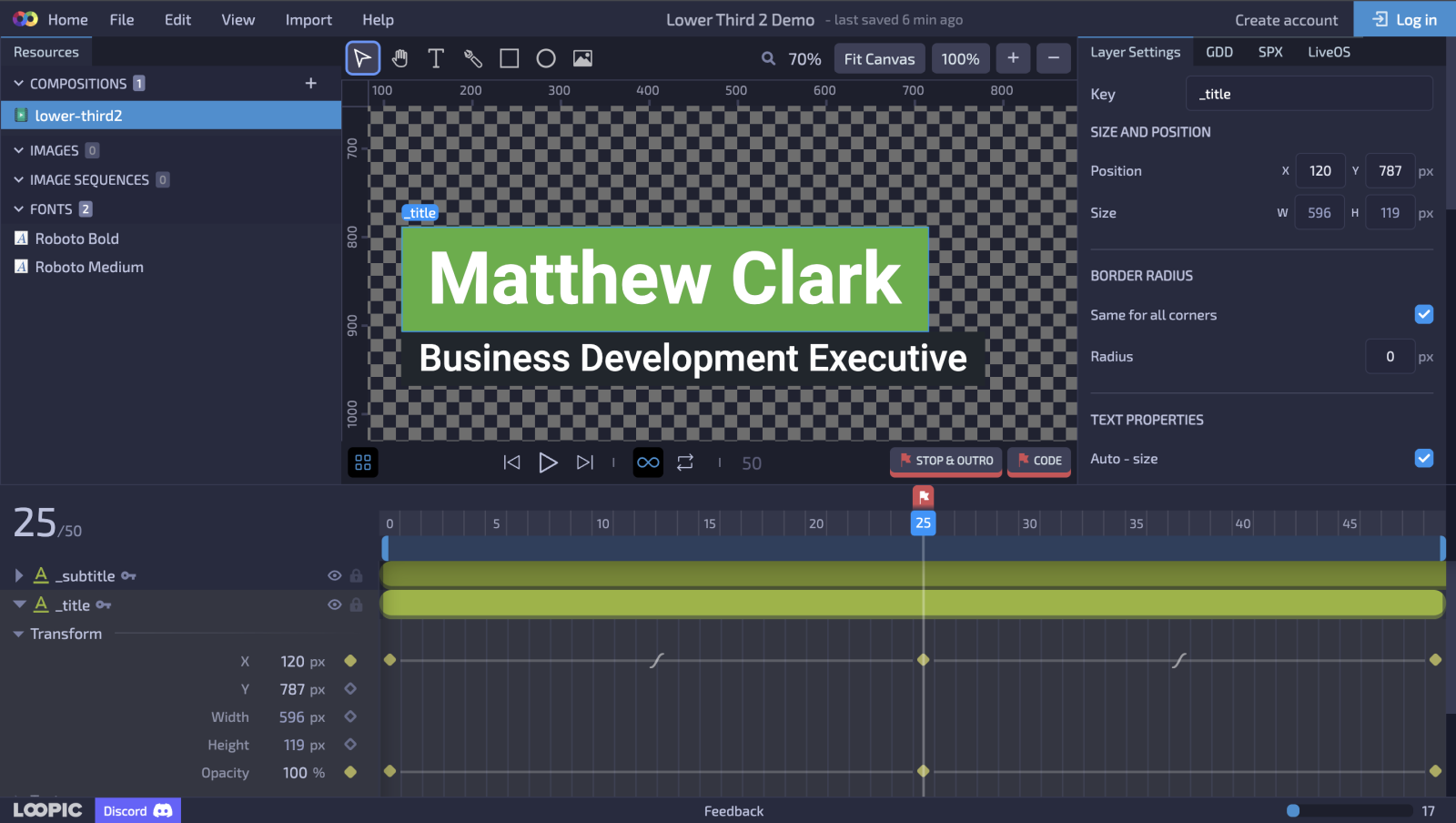Select the Rectangle shape tool
Image resolution: width=1456 pixels, height=823 pixels.
click(510, 58)
